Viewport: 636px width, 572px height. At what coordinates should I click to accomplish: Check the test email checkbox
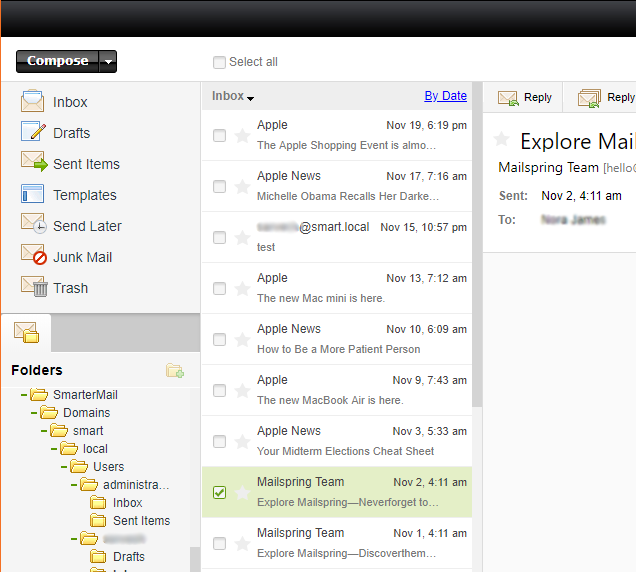click(x=219, y=237)
